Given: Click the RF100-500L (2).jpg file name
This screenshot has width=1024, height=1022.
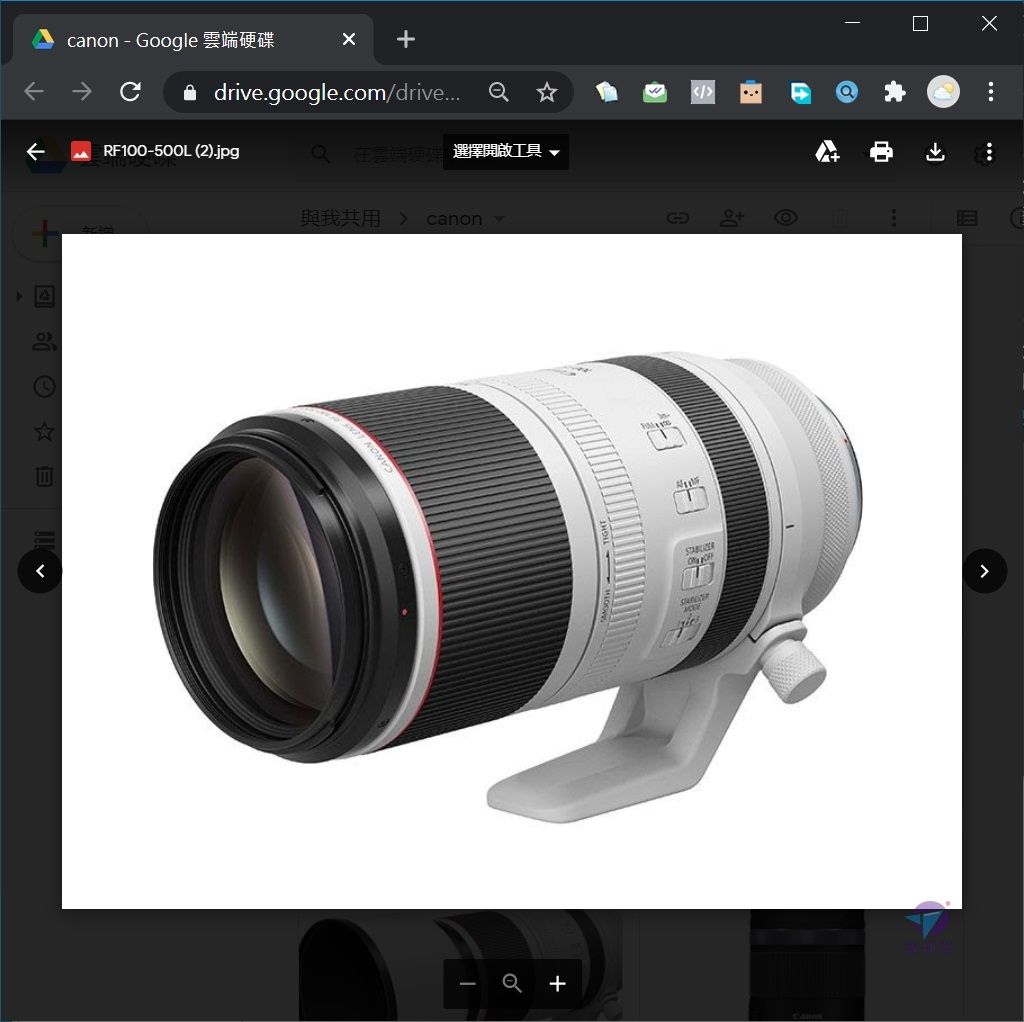Looking at the screenshot, I should coord(171,151).
